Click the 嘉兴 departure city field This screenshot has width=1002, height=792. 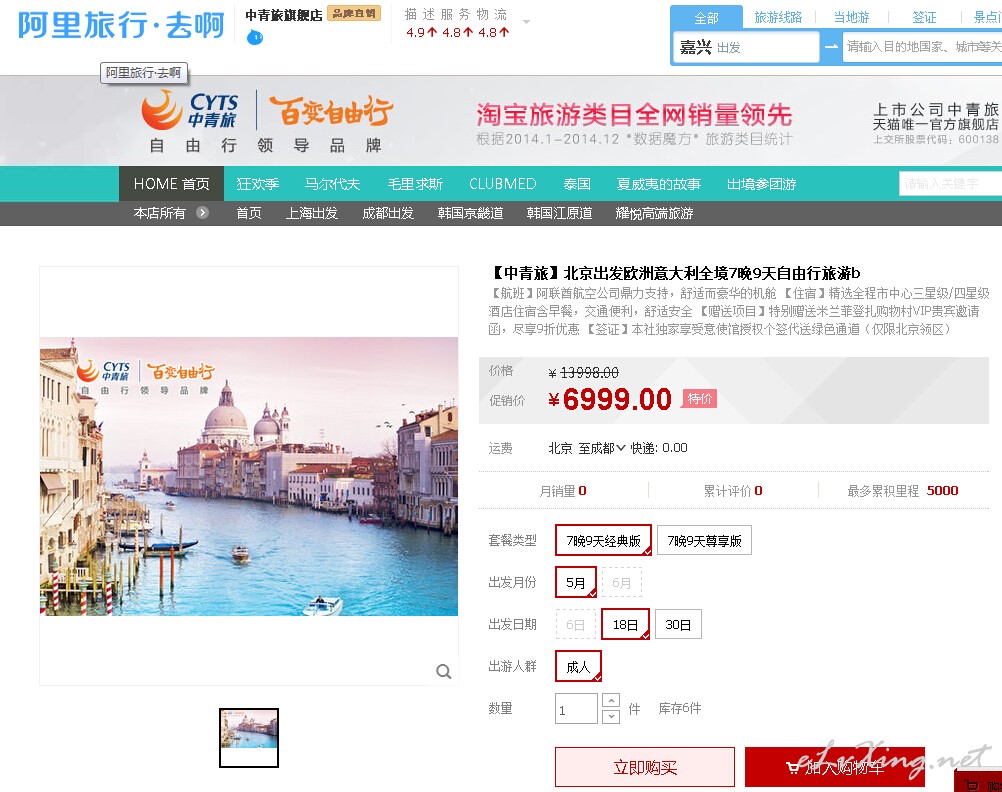click(x=746, y=47)
